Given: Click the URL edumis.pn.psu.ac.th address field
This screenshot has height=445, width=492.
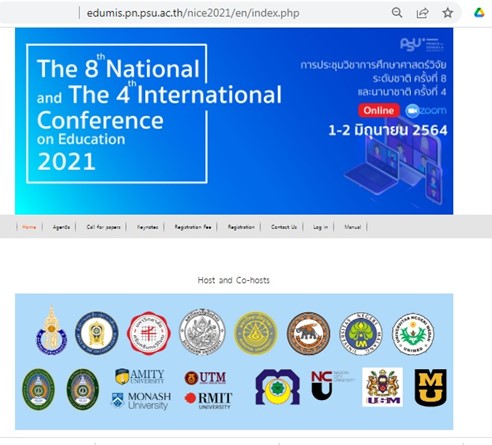Looking at the screenshot, I should coord(193,13).
